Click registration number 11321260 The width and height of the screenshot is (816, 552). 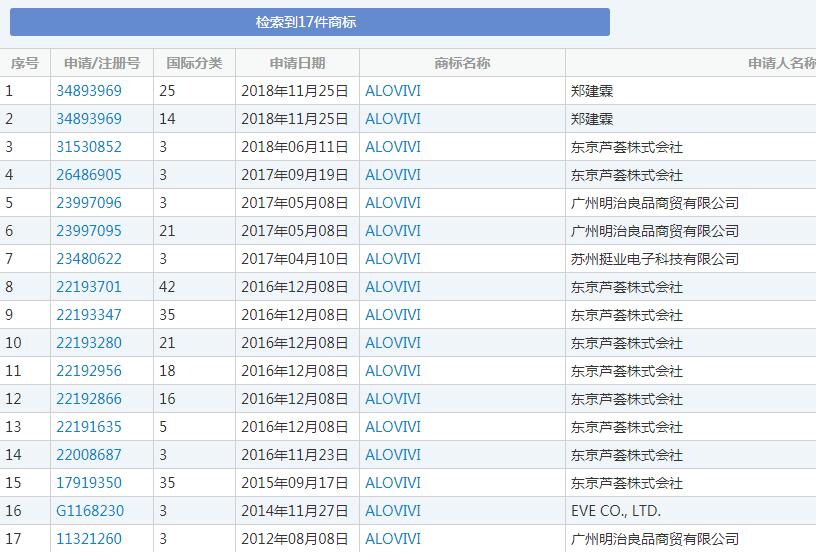click(x=89, y=539)
